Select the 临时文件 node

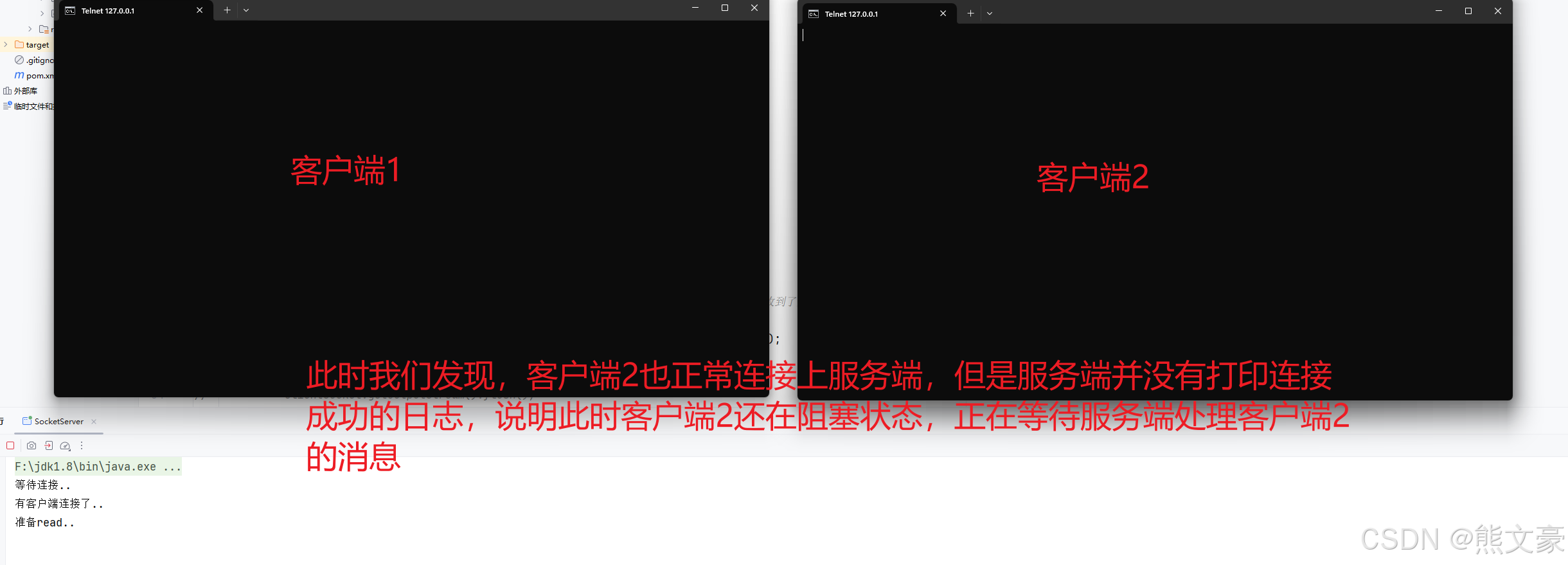pos(34,107)
